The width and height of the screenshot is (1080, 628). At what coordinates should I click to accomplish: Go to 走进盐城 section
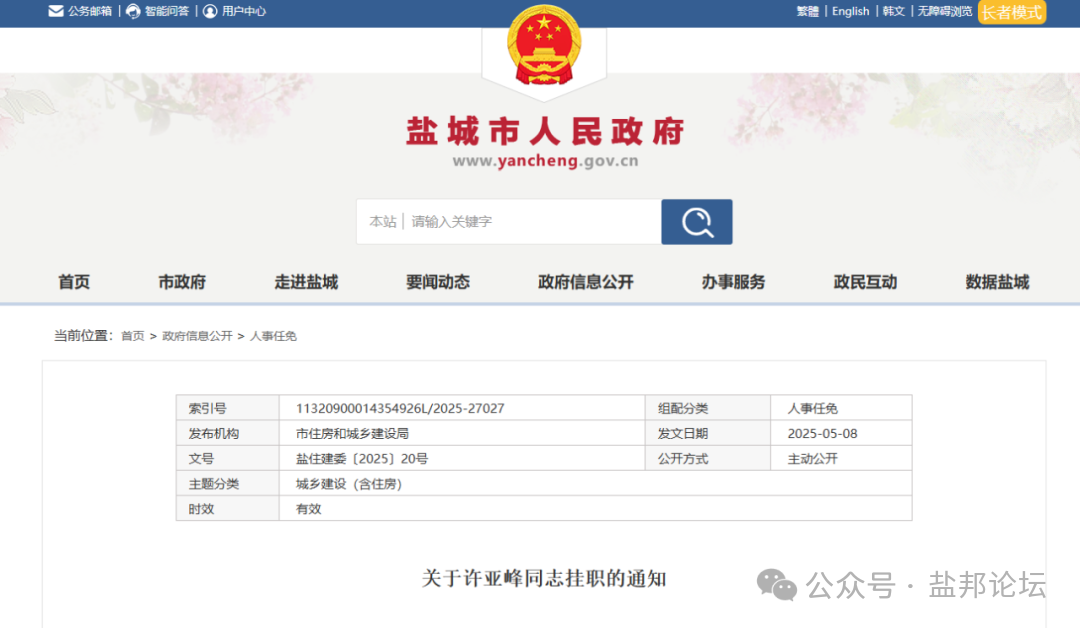coord(306,282)
